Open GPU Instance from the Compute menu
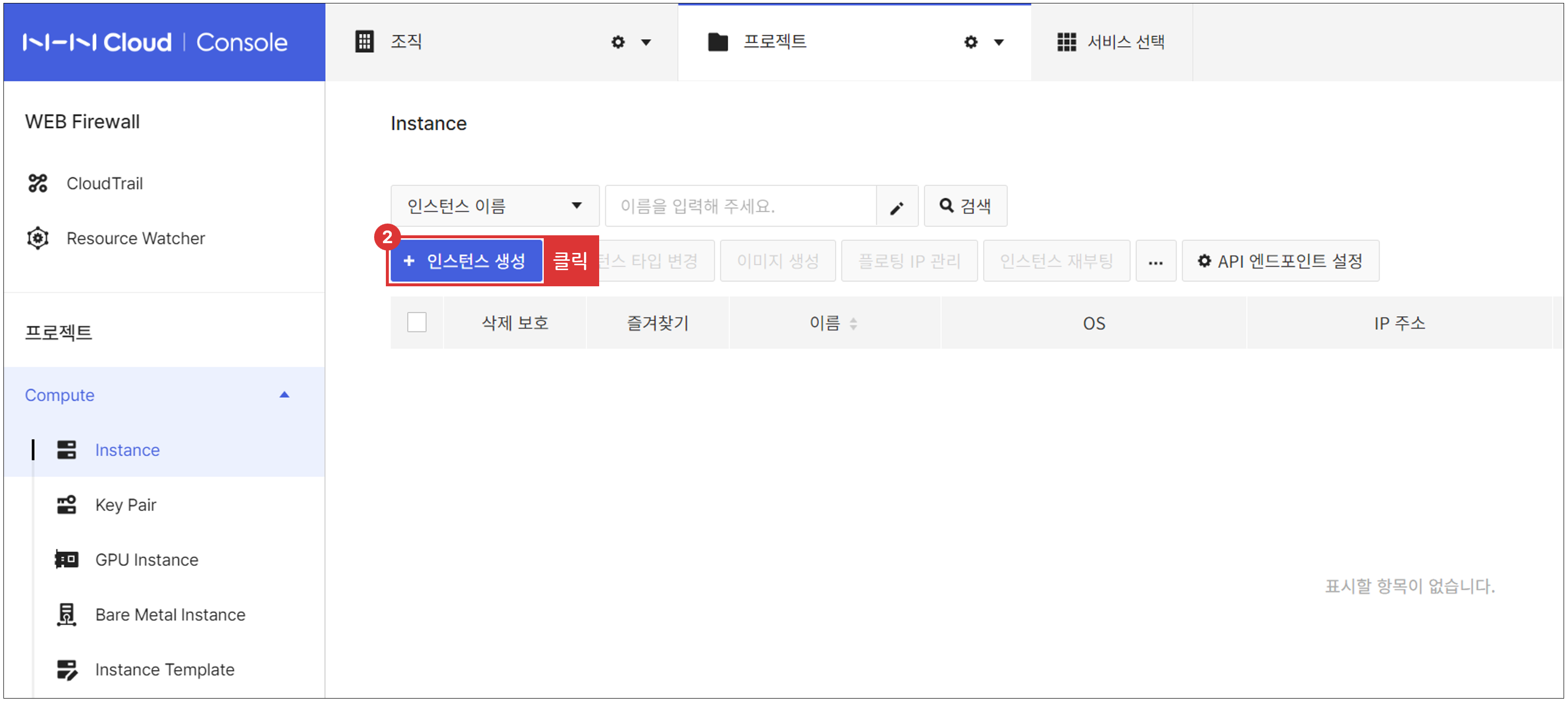This screenshot has width=1568, height=702. (67, 559)
